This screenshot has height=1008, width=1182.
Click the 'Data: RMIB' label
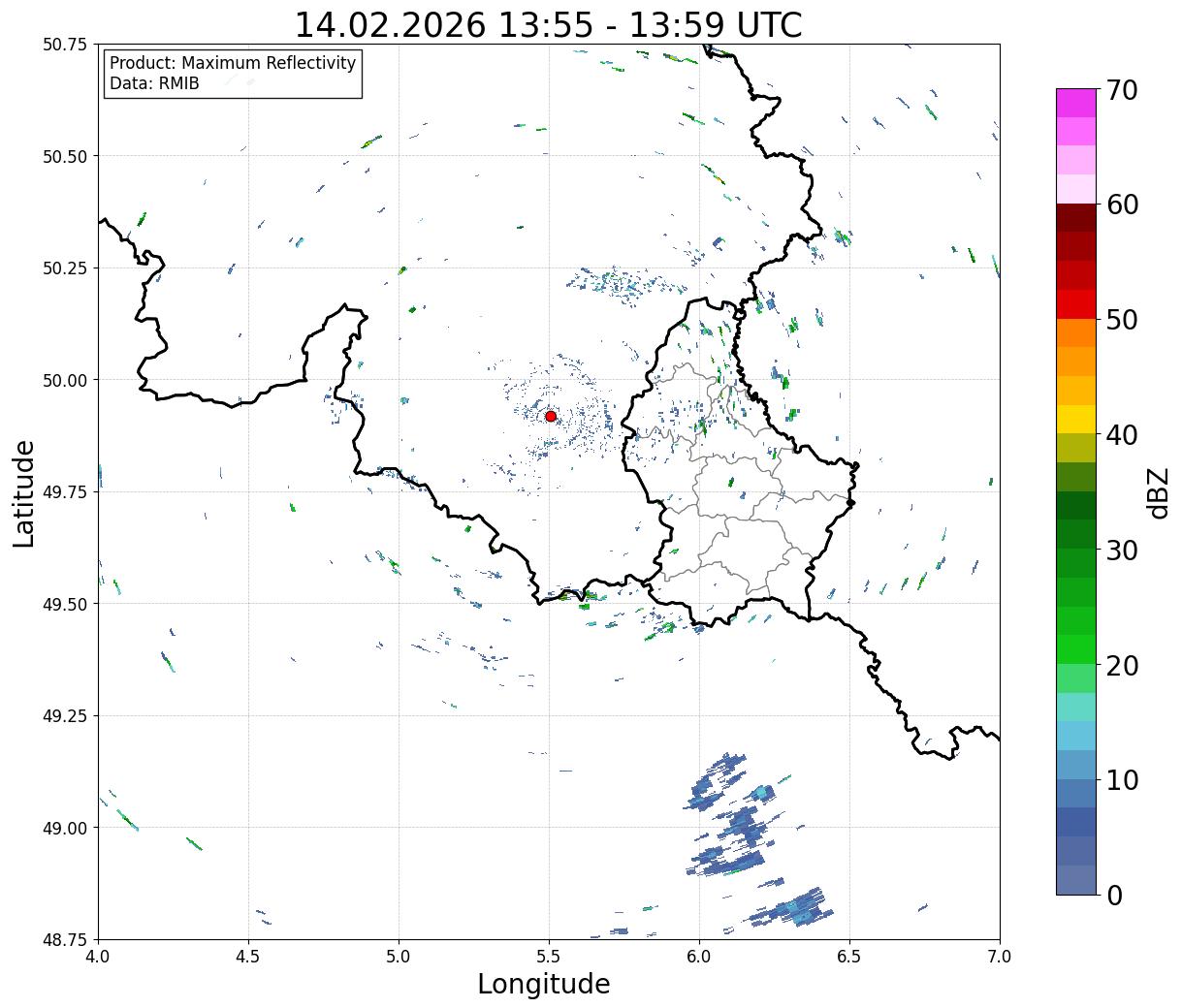tap(154, 83)
